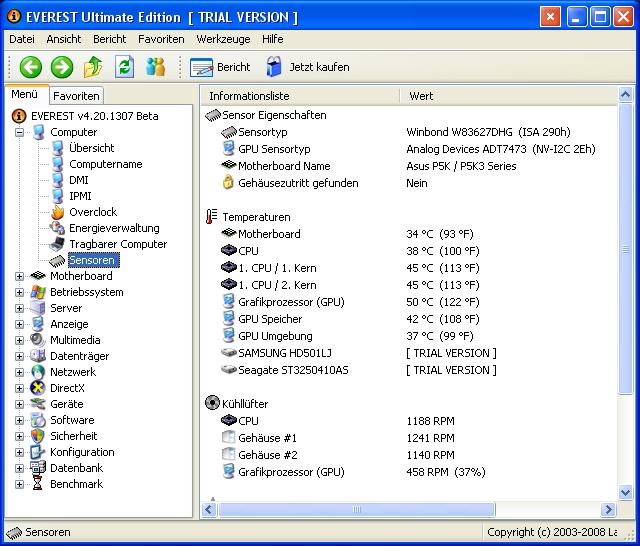640x546 pixels.
Task: Expand the Server tree node
Action: (x=19, y=308)
